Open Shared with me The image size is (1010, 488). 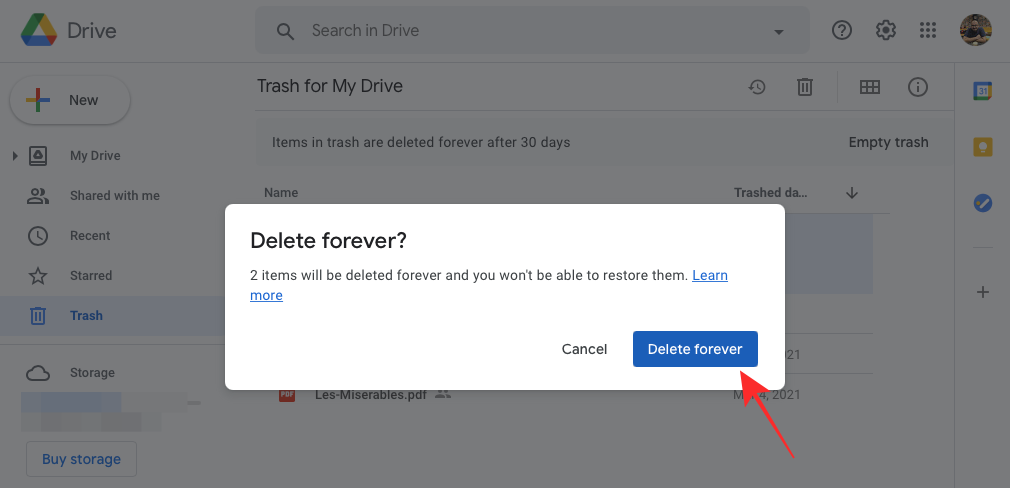pyautogui.click(x=115, y=196)
